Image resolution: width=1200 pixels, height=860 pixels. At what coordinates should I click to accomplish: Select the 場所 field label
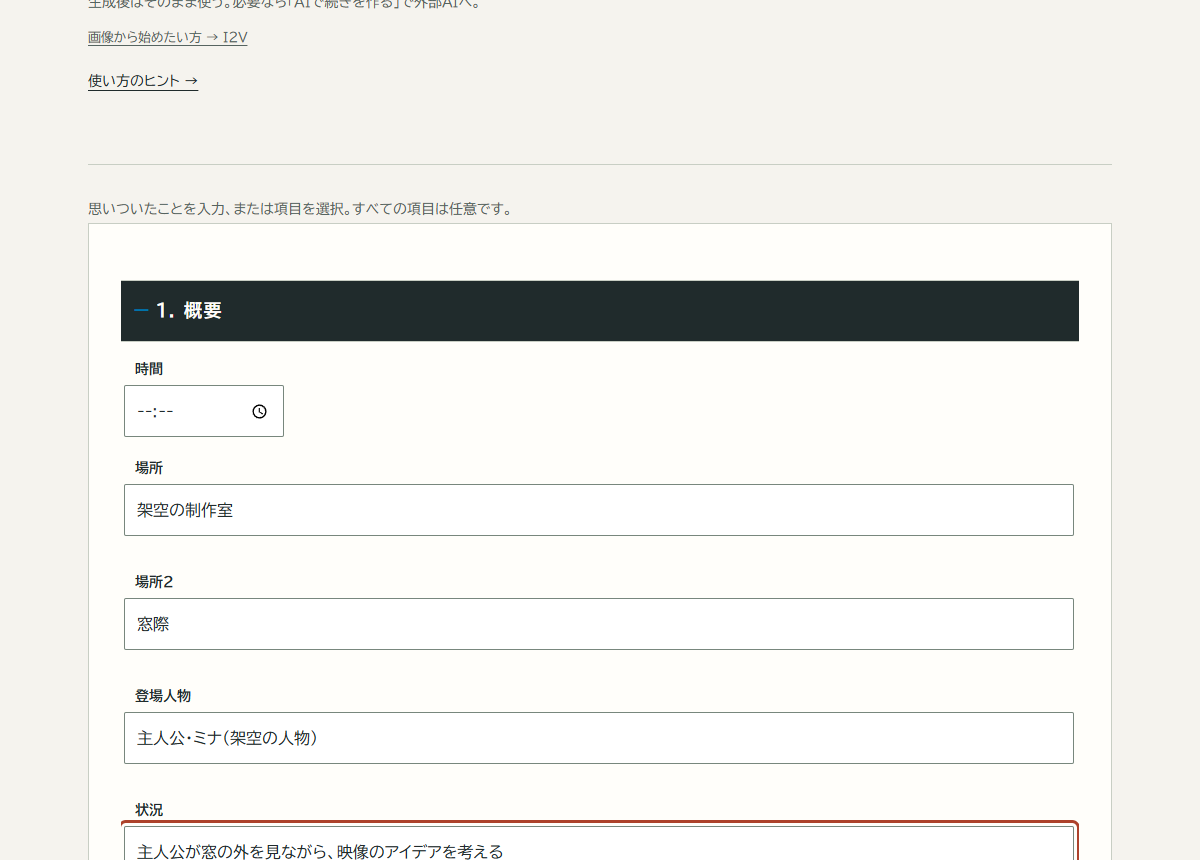[149, 468]
